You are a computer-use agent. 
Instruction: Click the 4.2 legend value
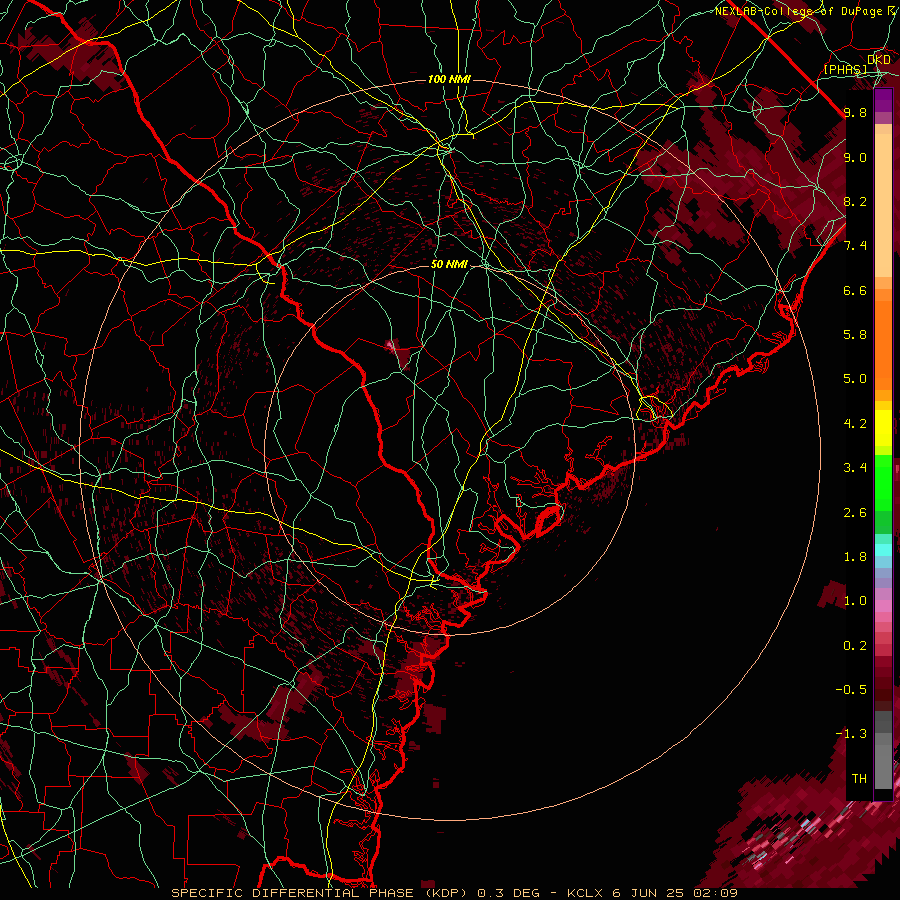coord(855,424)
